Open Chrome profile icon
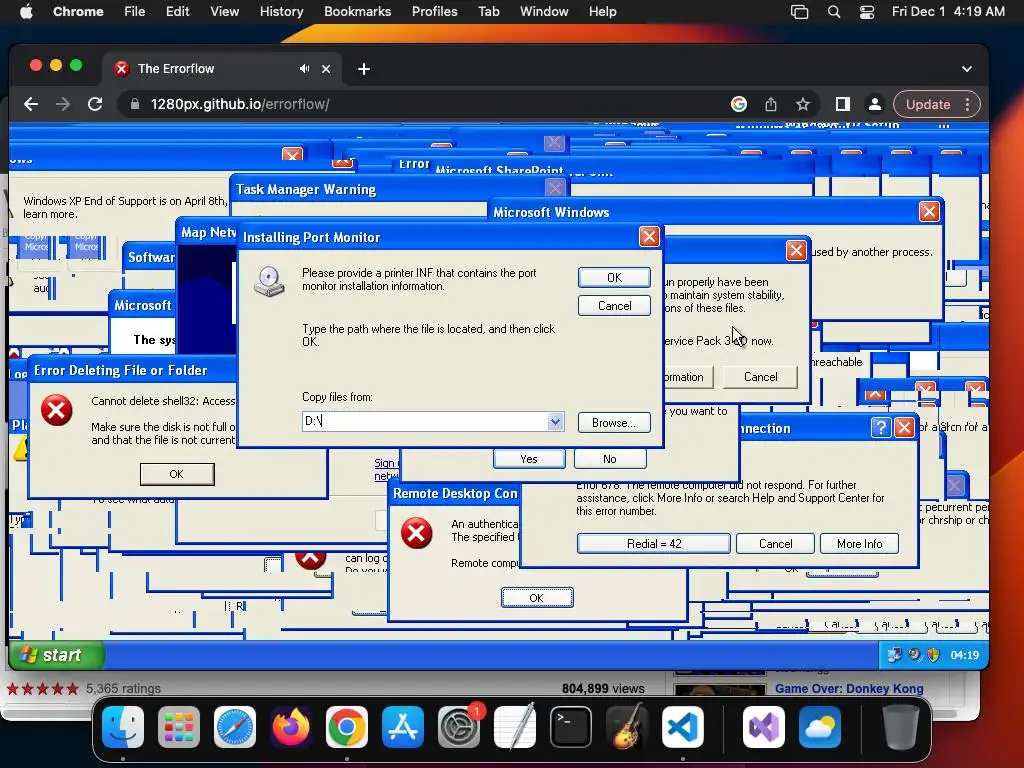 (874, 104)
